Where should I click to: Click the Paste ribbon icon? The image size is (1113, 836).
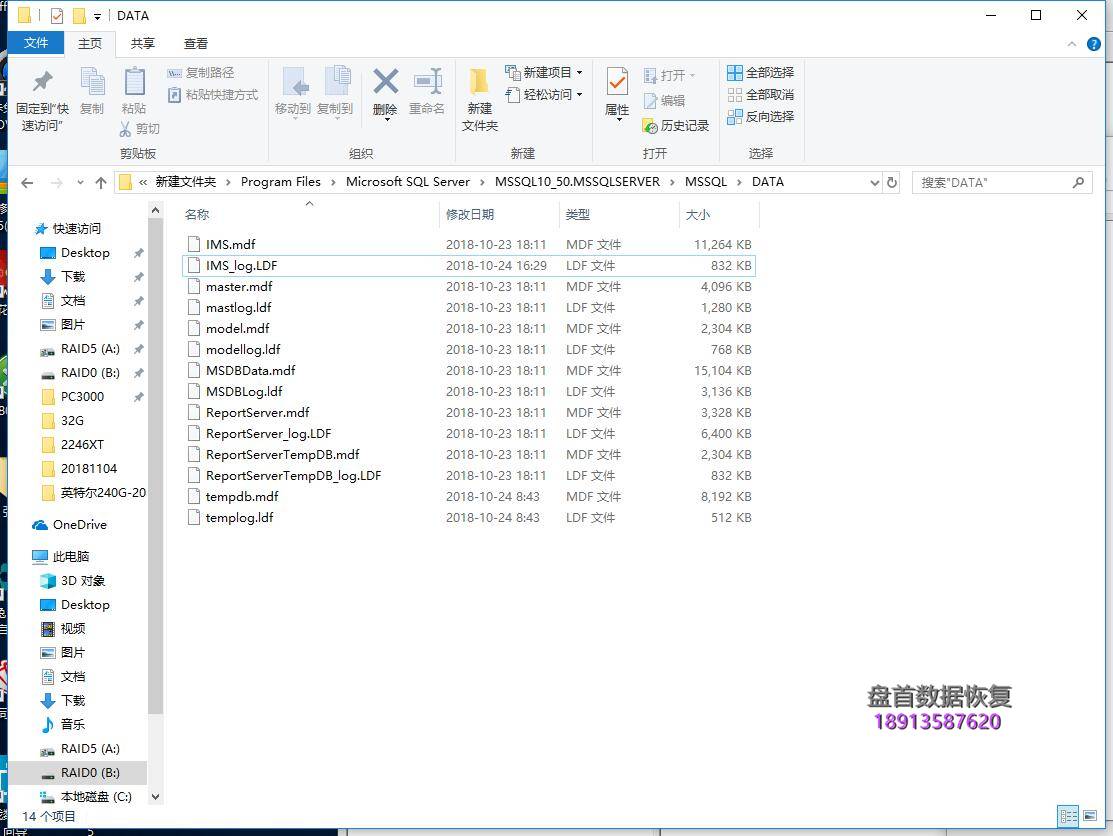[x=134, y=82]
